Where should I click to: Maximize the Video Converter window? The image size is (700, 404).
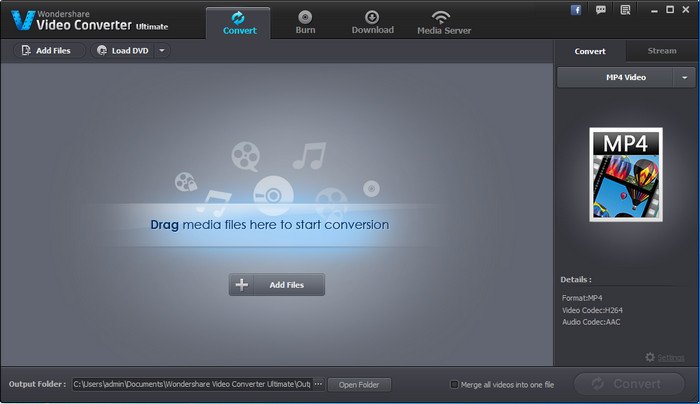[x=670, y=9]
